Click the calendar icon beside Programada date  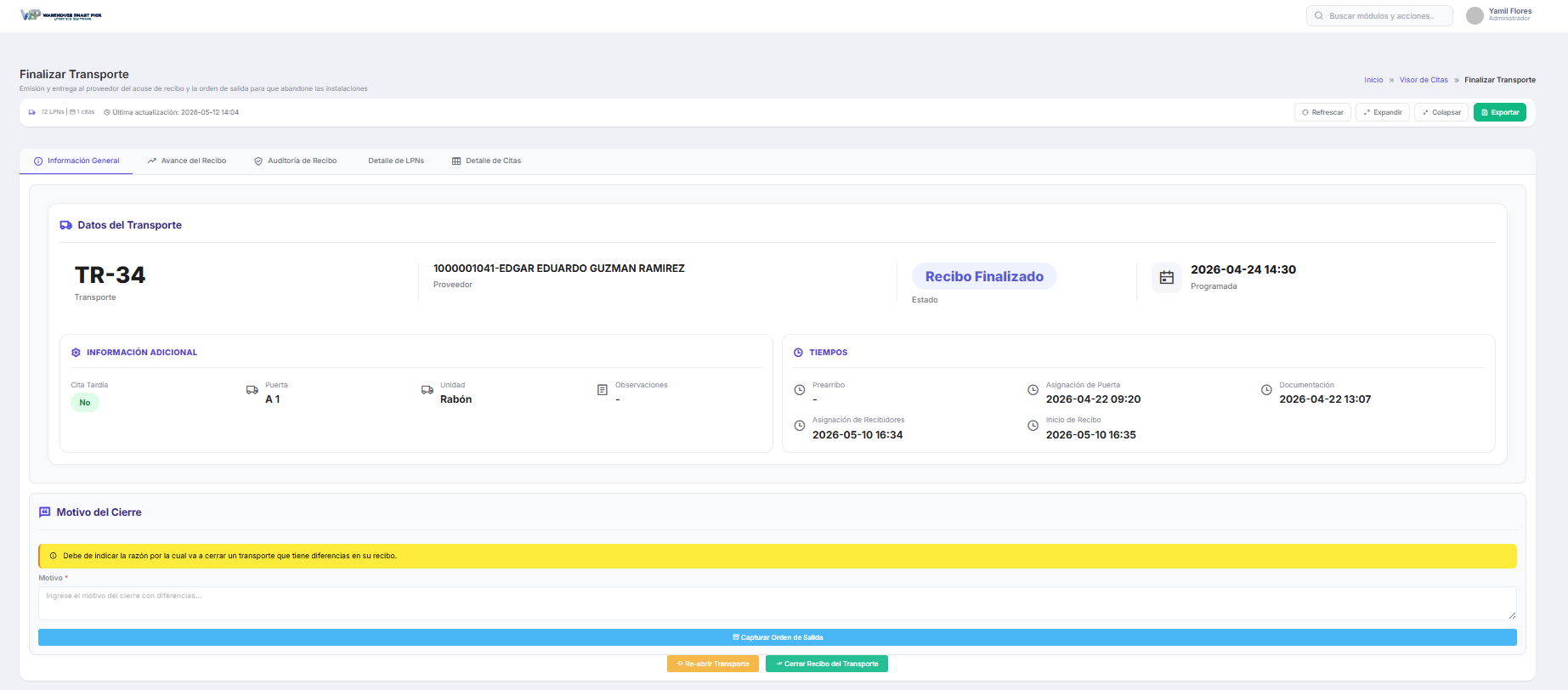pyautogui.click(x=1167, y=278)
